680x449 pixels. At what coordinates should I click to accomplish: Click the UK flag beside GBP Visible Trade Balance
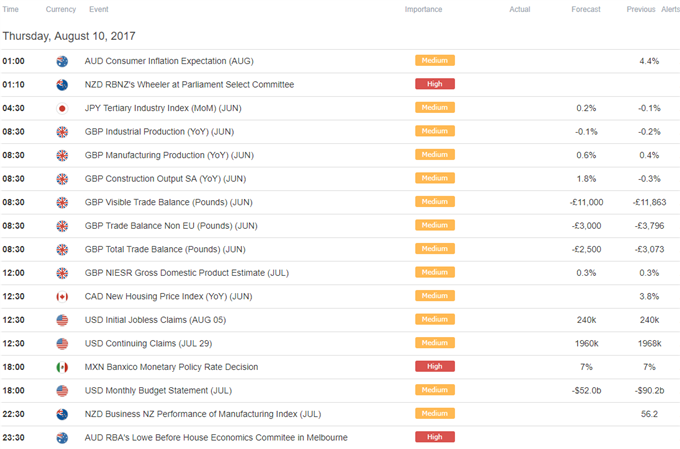(62, 202)
